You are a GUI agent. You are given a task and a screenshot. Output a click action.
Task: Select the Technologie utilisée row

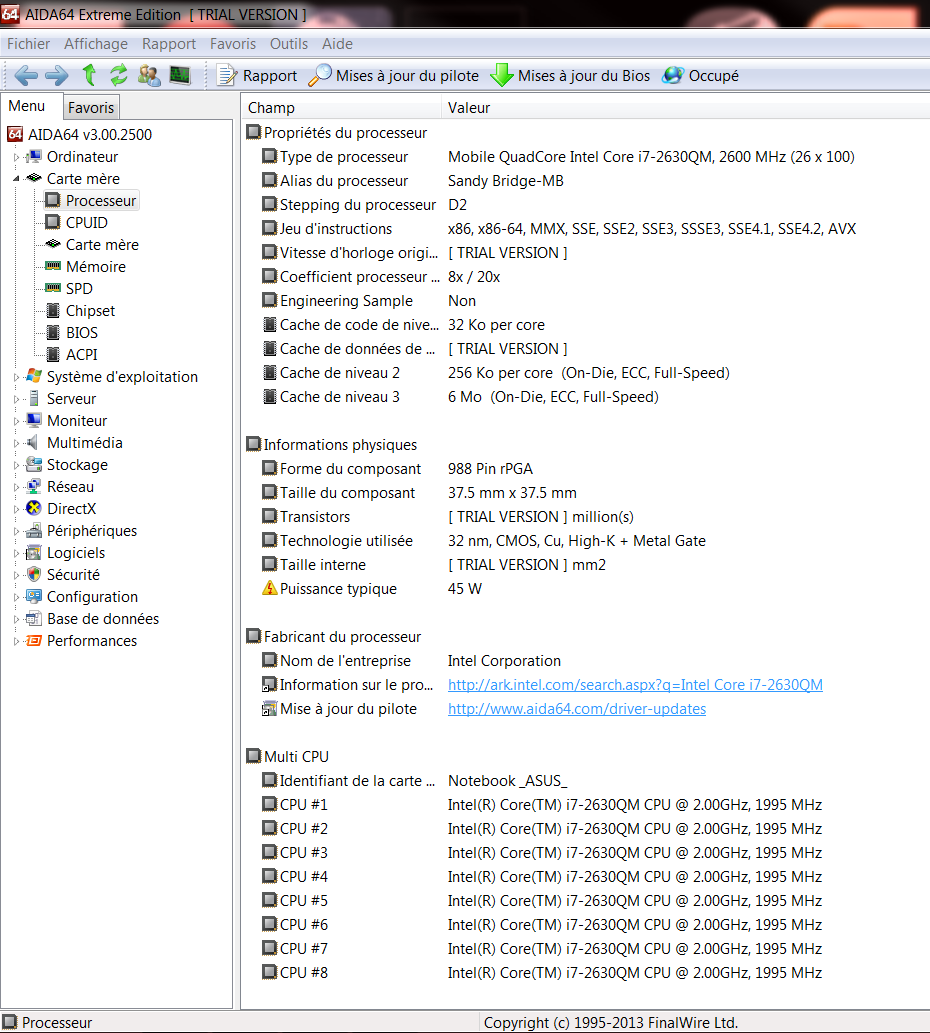(586, 541)
